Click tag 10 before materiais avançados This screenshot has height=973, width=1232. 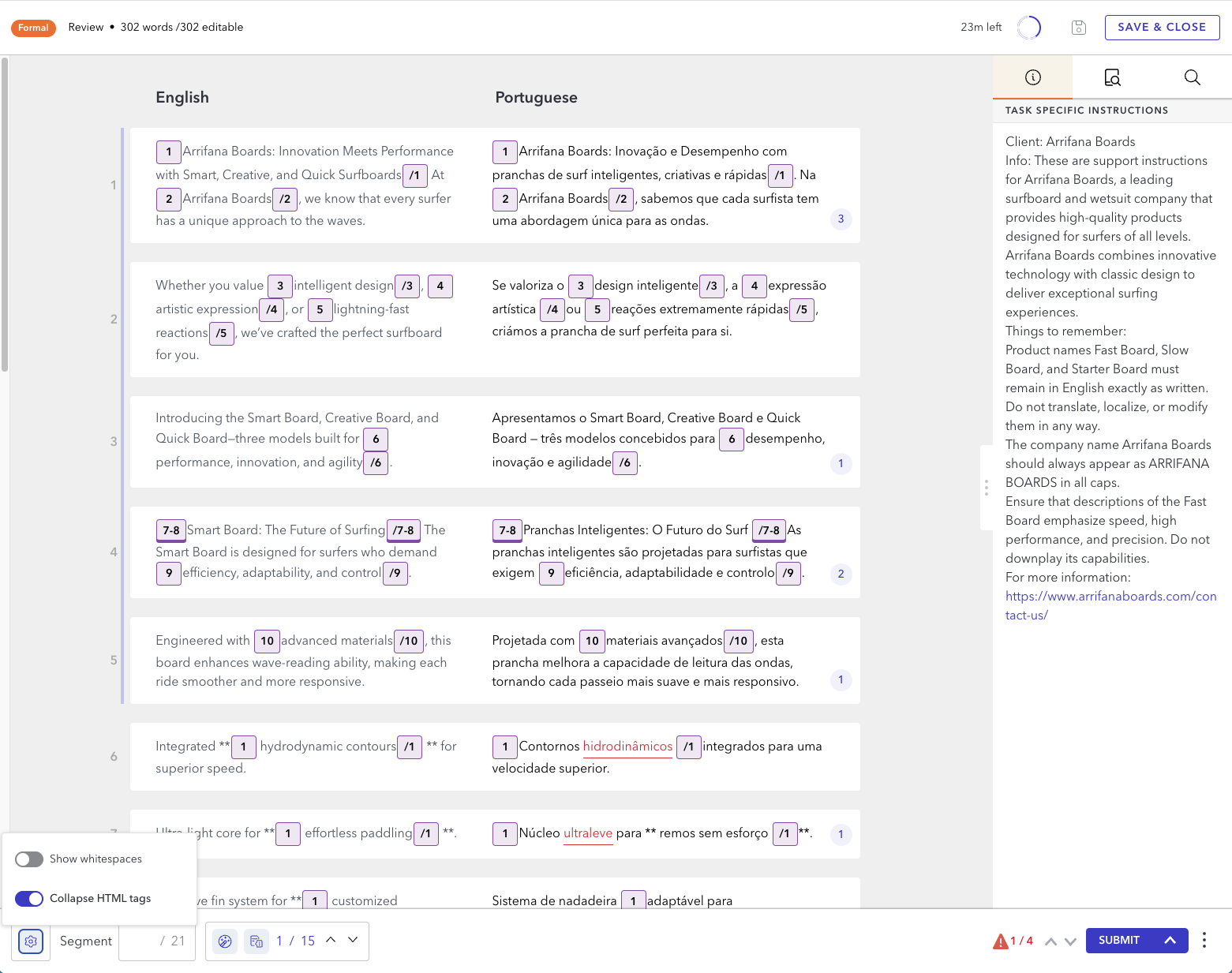[592, 641]
